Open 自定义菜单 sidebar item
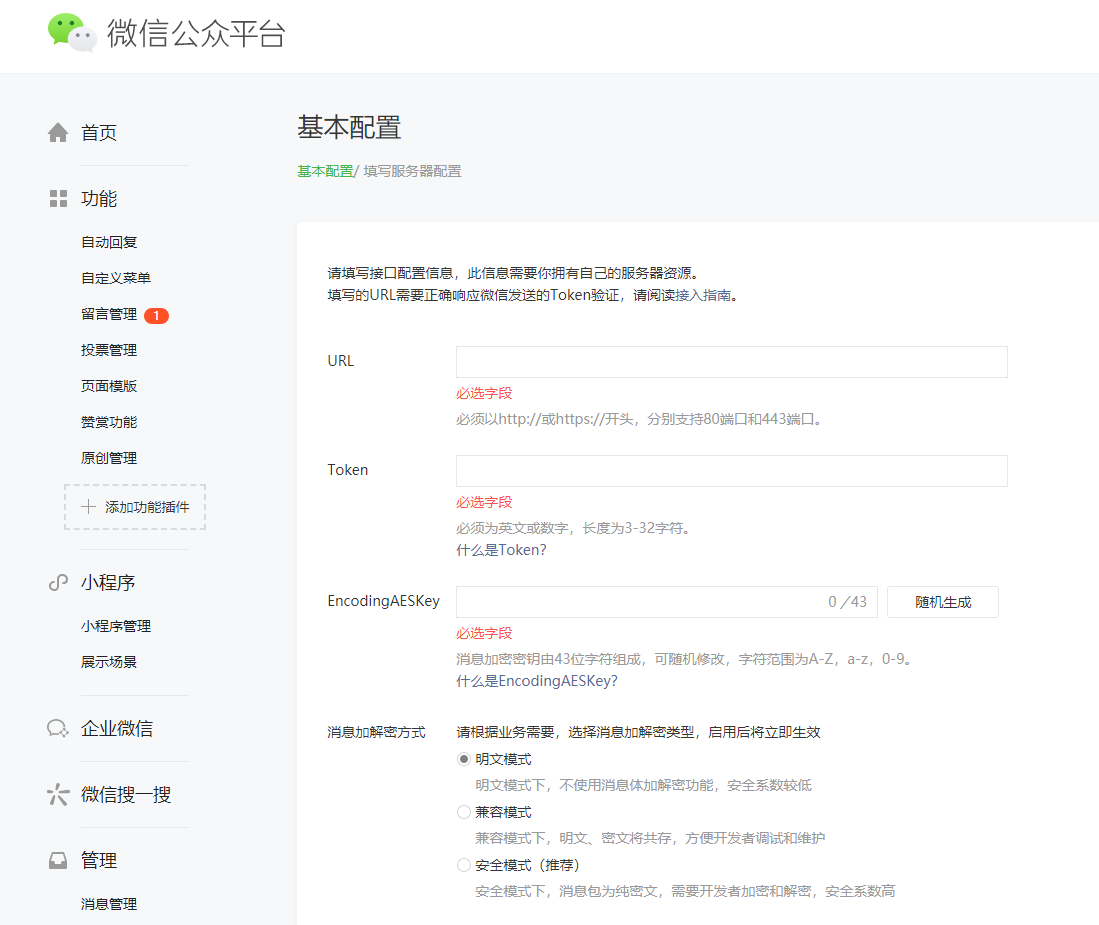This screenshot has width=1099, height=925. click(116, 278)
